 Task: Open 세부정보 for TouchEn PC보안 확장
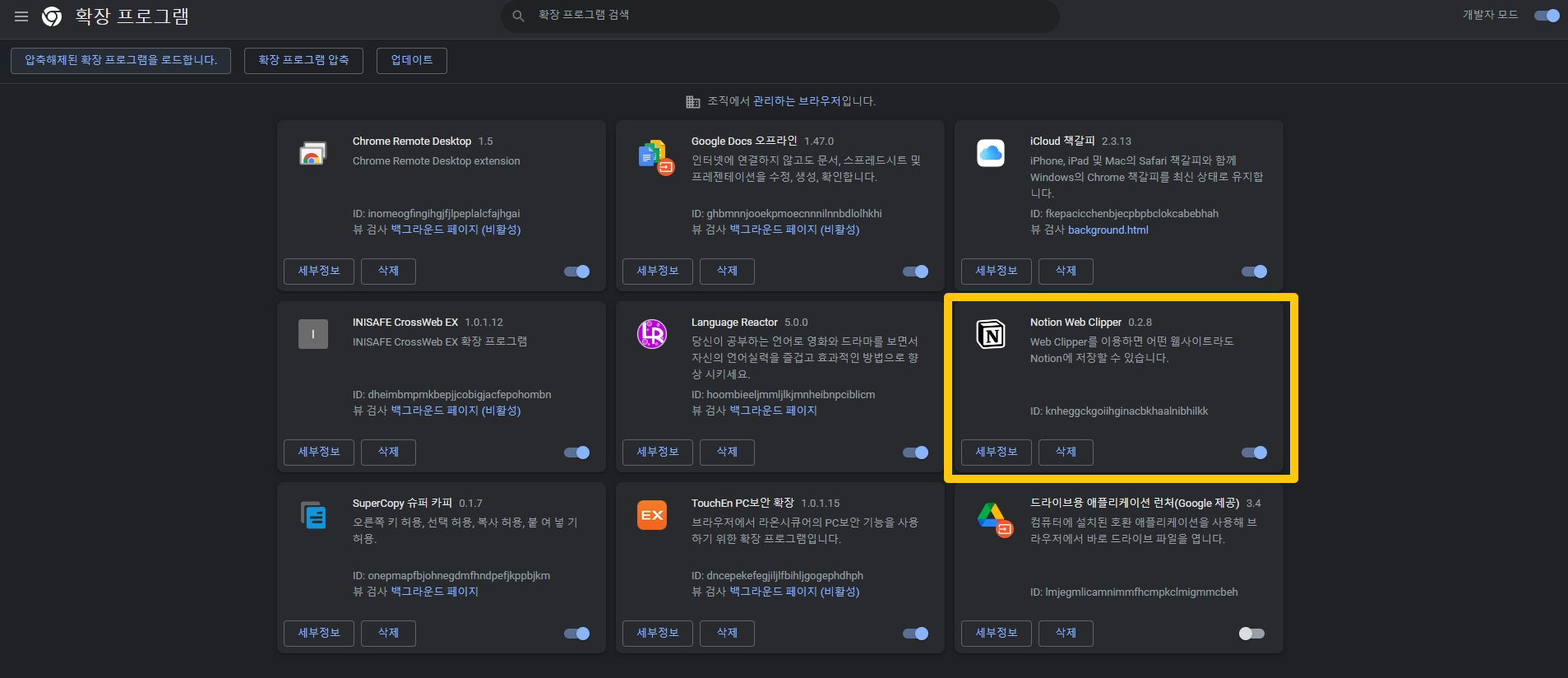pos(658,633)
